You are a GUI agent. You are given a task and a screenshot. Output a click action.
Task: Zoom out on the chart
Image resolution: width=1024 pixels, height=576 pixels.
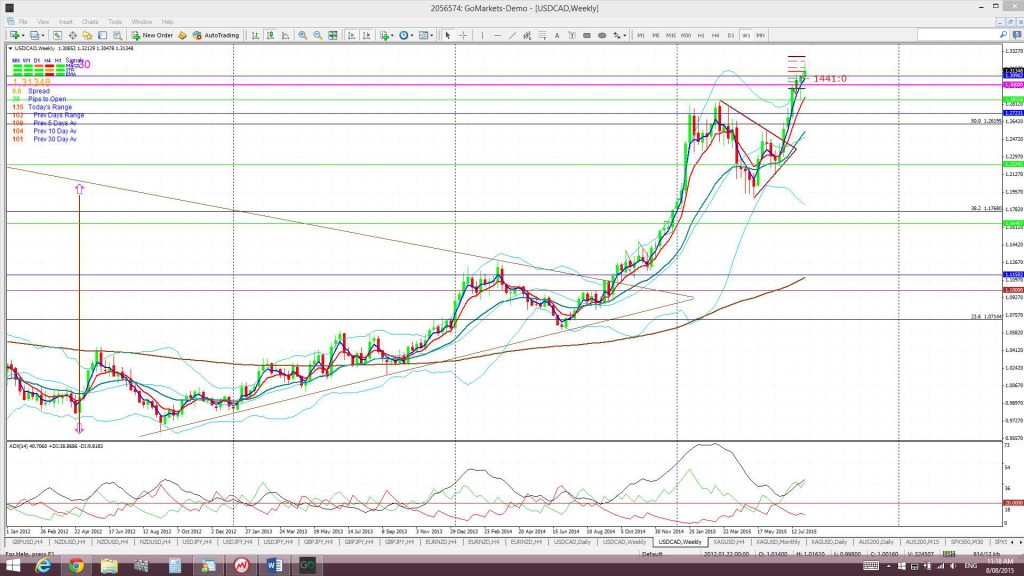(x=317, y=35)
